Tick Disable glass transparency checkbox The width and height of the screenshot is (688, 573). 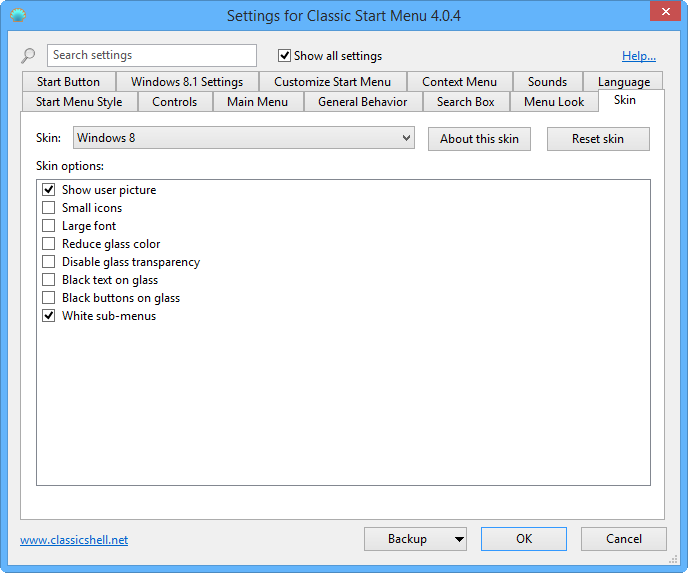(x=48, y=261)
